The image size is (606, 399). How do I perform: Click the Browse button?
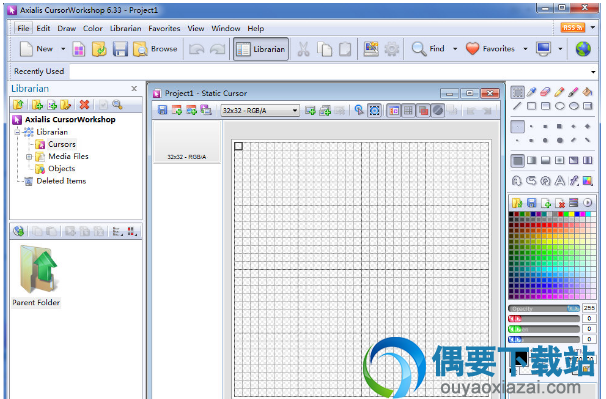pyautogui.click(x=155, y=49)
